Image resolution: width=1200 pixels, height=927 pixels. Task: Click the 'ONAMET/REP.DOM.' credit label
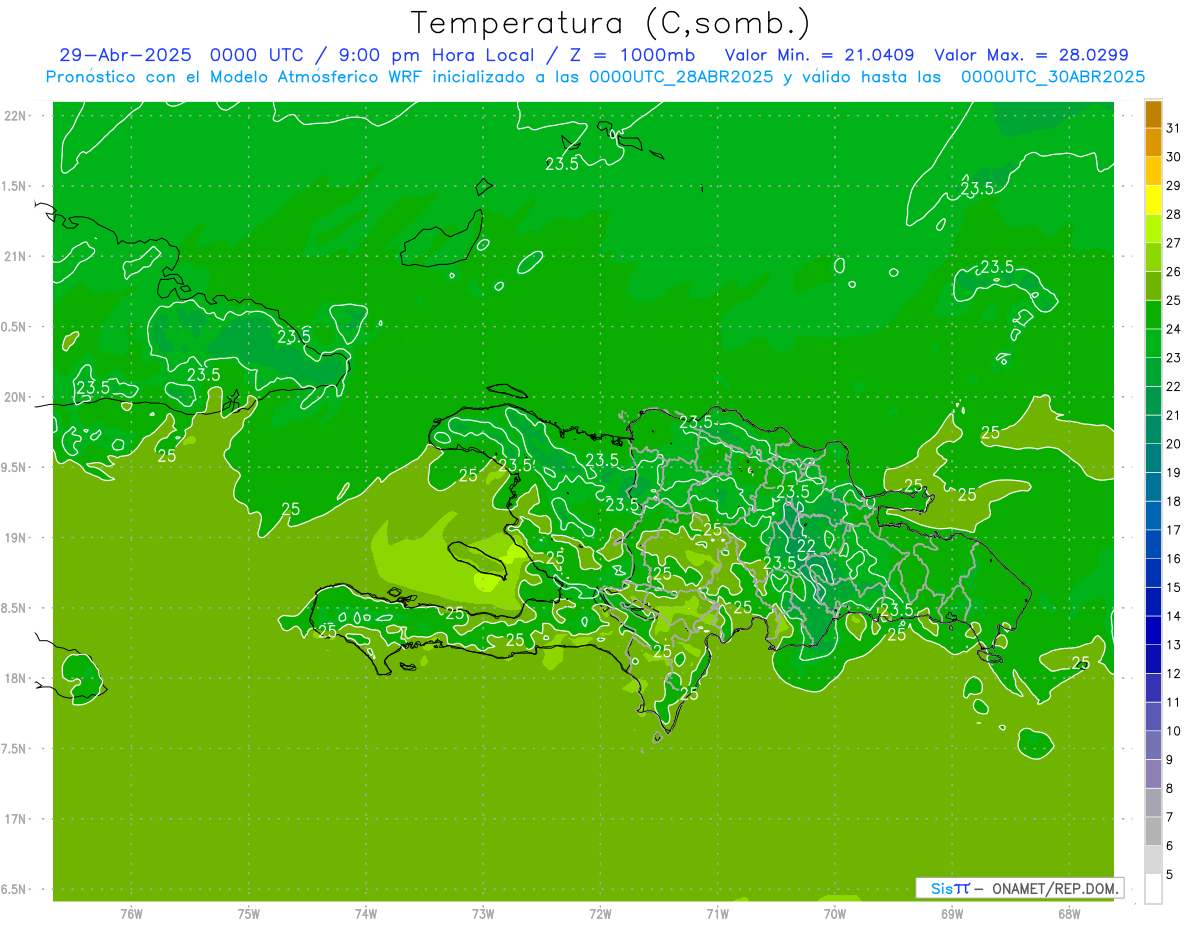click(1056, 888)
